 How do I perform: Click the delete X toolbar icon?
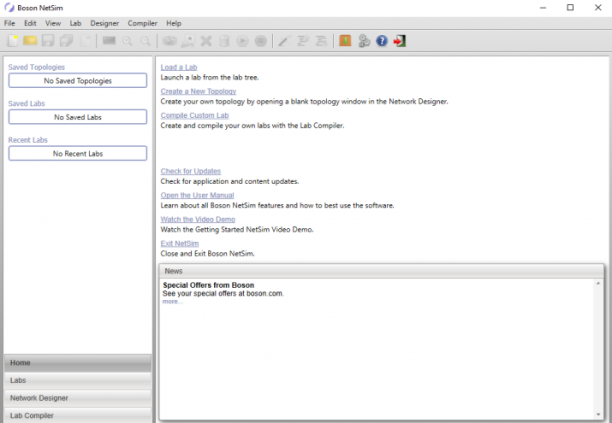tap(206, 41)
